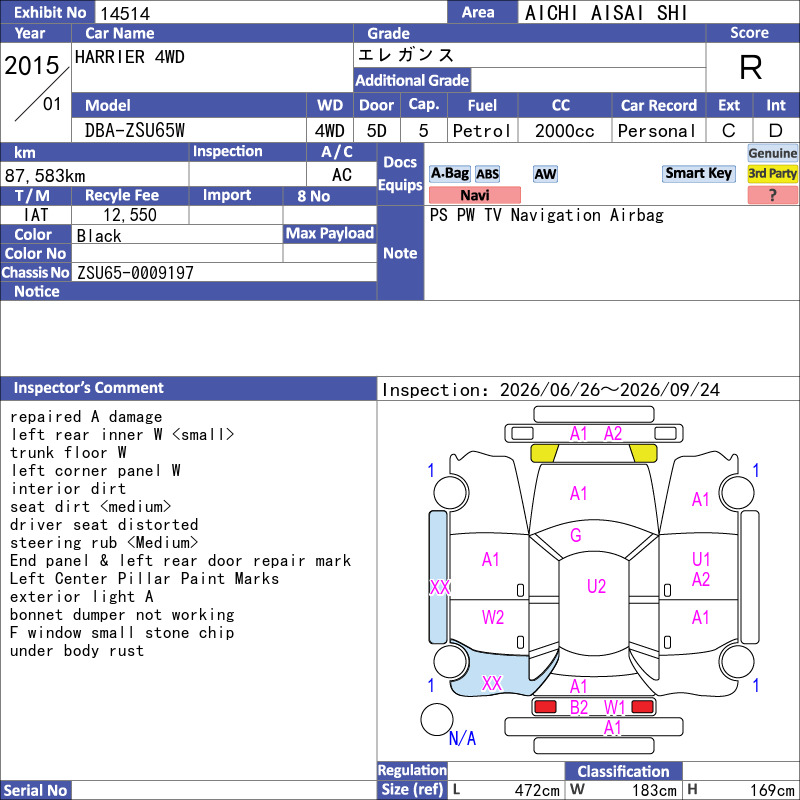Click exhibit number 14514
800x800 pixels.
pyautogui.click(x=125, y=13)
